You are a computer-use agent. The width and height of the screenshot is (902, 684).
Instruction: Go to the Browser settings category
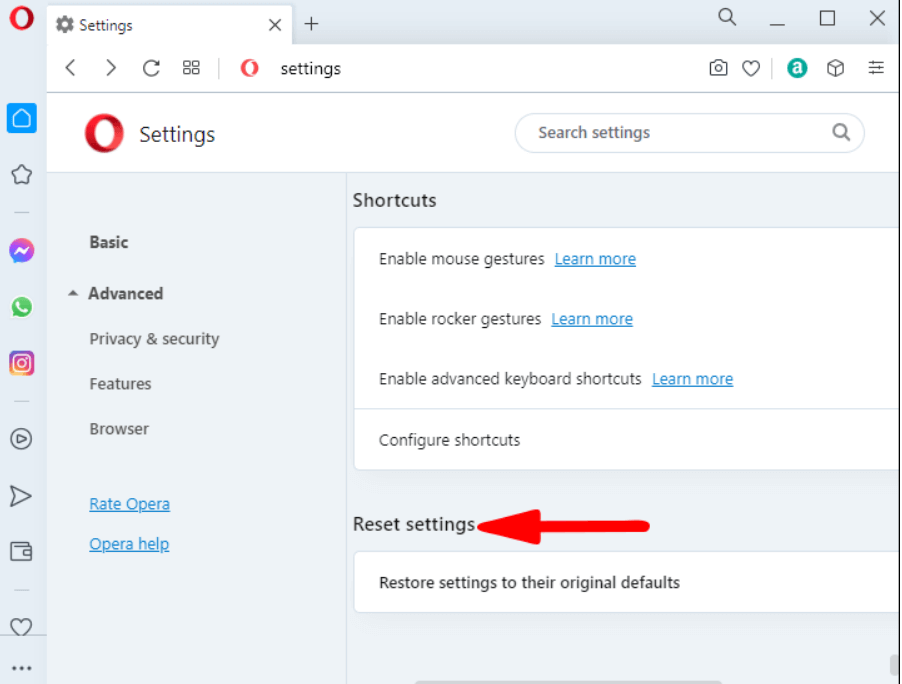pos(119,429)
